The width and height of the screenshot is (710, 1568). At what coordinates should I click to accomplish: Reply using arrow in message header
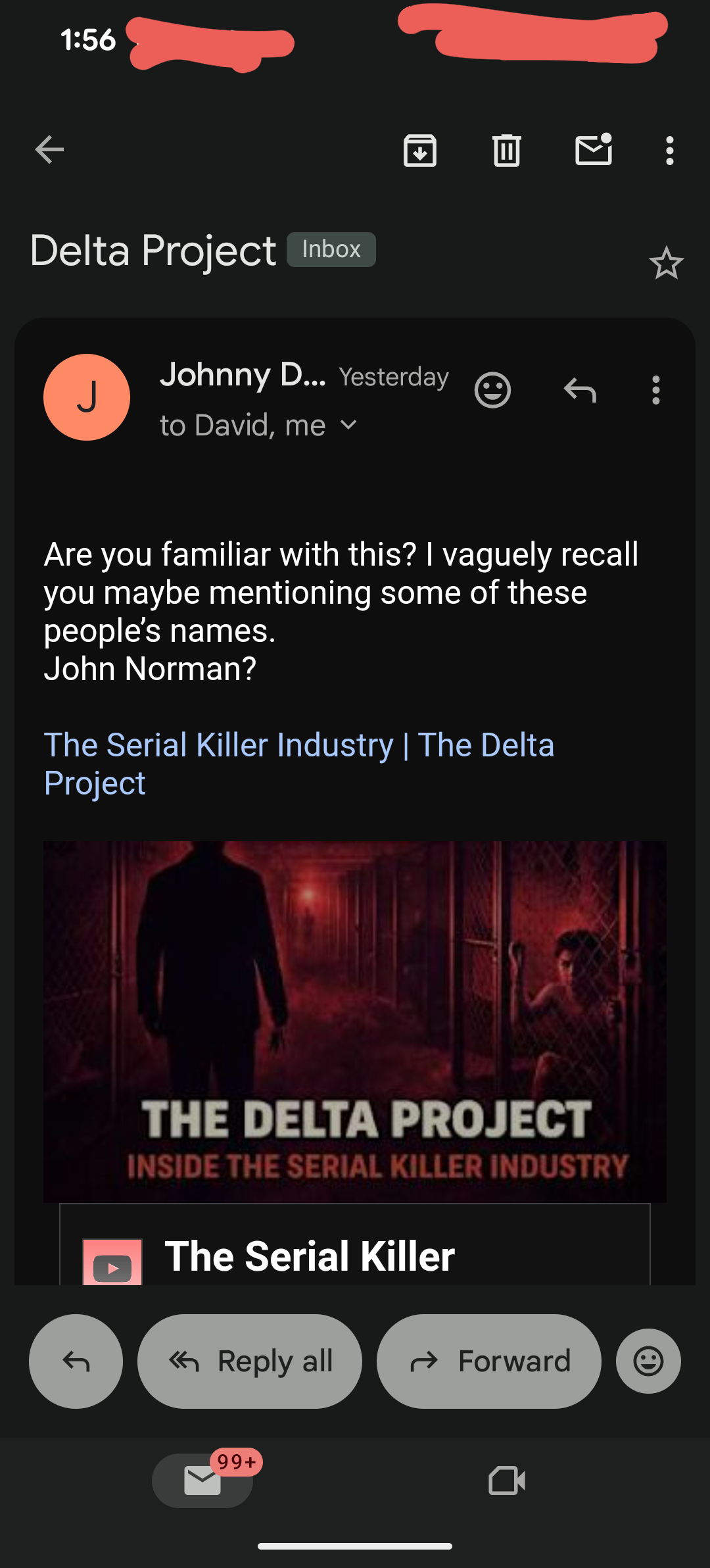pyautogui.click(x=580, y=391)
